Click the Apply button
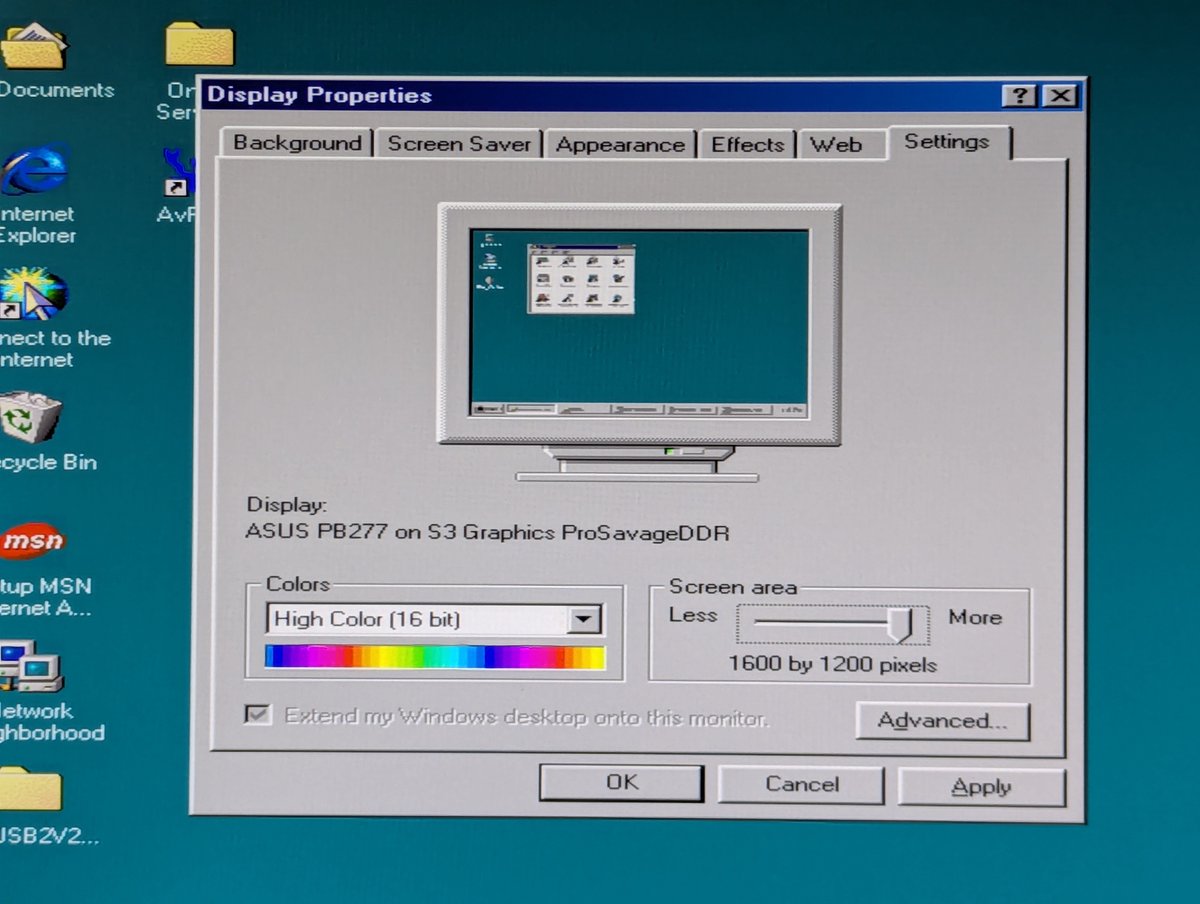Screen dimensions: 1200x904 click(x=981, y=787)
